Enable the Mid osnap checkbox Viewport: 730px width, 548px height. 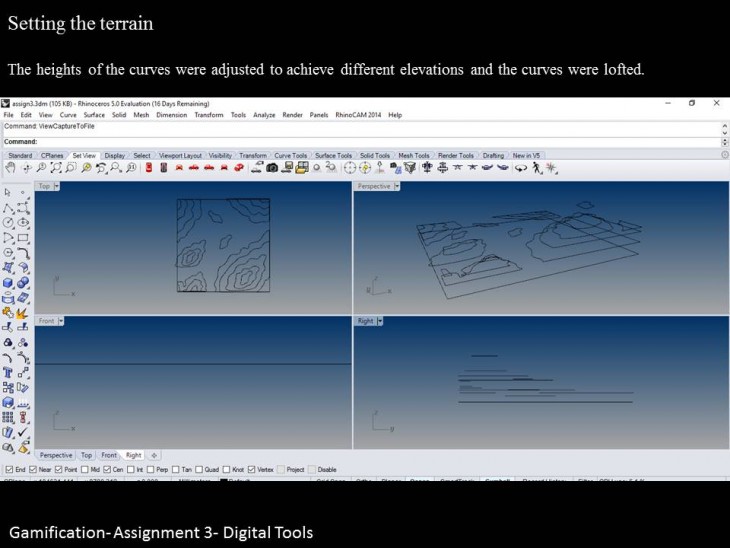(84, 469)
